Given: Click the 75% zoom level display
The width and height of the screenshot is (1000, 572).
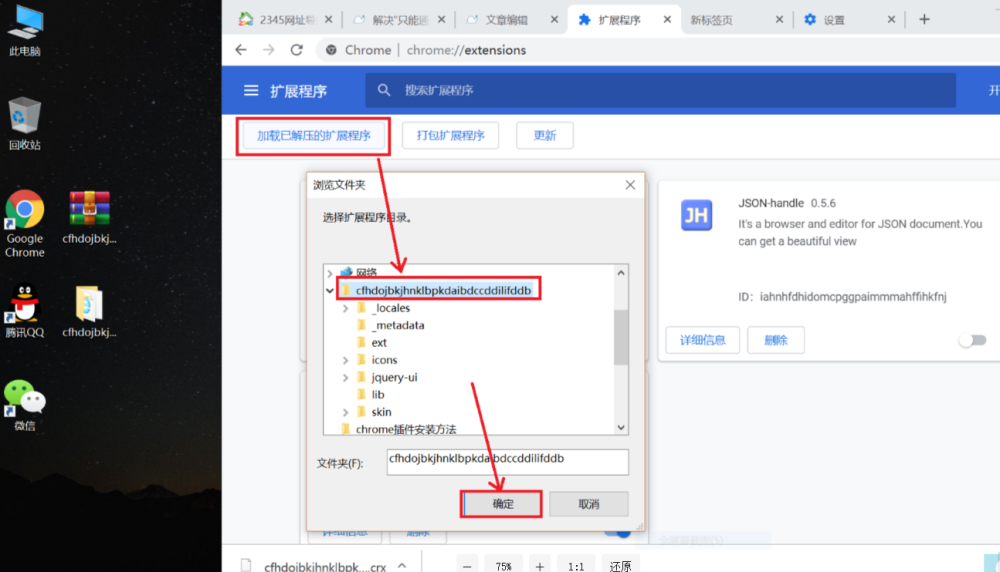Looking at the screenshot, I should pyautogui.click(x=504, y=566).
